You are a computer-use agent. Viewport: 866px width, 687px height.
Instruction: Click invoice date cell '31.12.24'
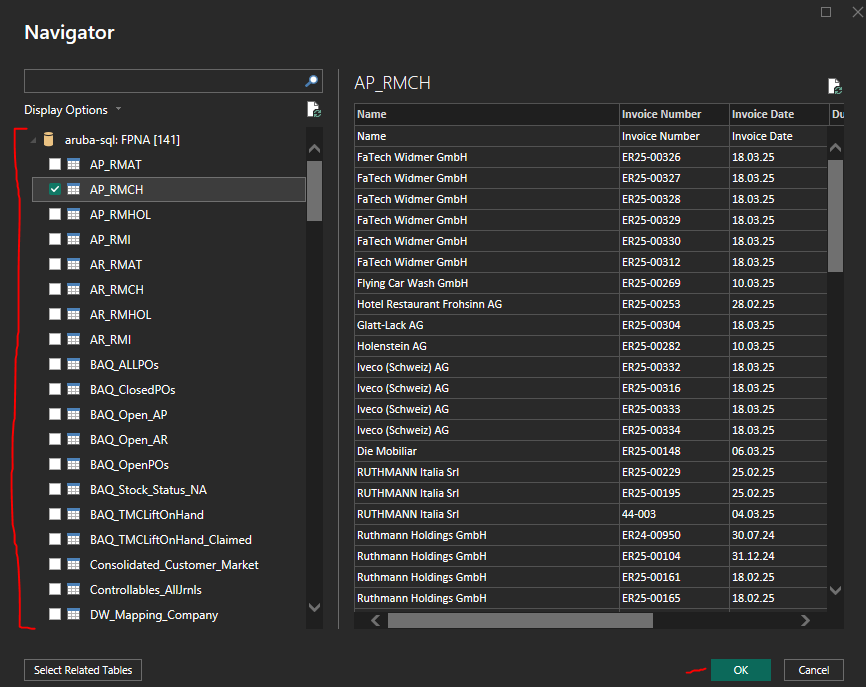coord(779,556)
